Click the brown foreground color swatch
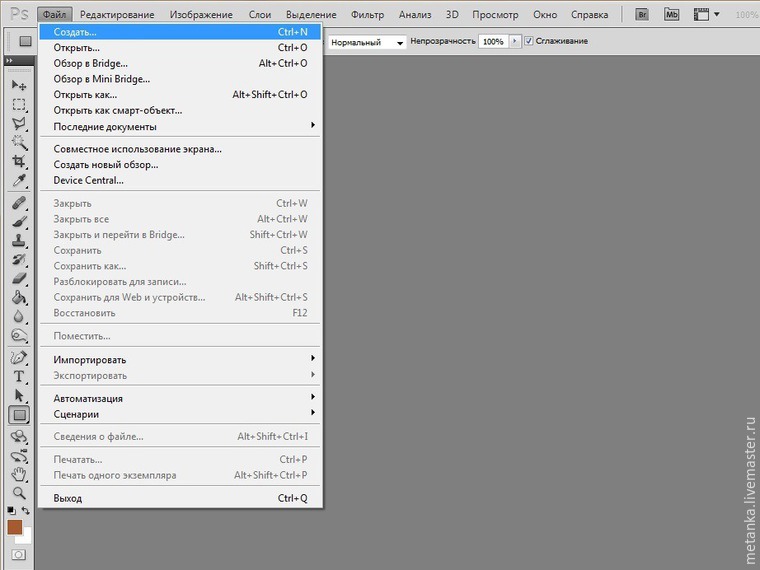760x570 pixels. (x=15, y=527)
